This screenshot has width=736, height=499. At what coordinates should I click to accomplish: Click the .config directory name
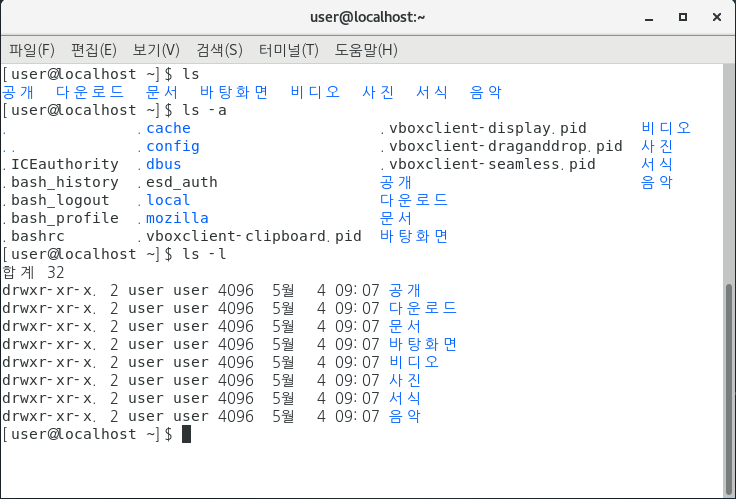pos(169,146)
